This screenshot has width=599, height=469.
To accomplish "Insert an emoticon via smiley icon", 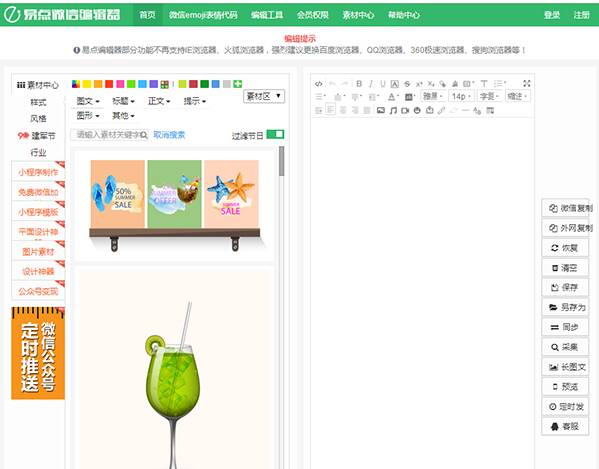I will (x=417, y=110).
